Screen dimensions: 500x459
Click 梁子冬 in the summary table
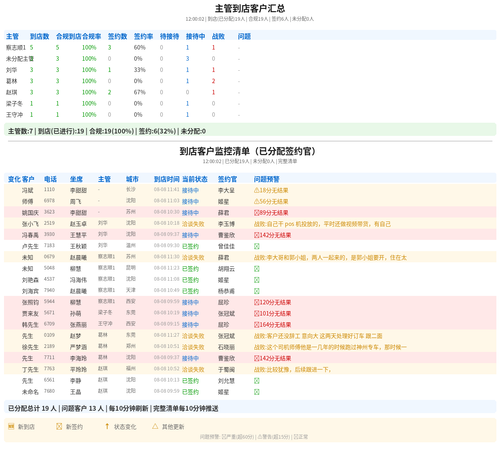coord(14,104)
